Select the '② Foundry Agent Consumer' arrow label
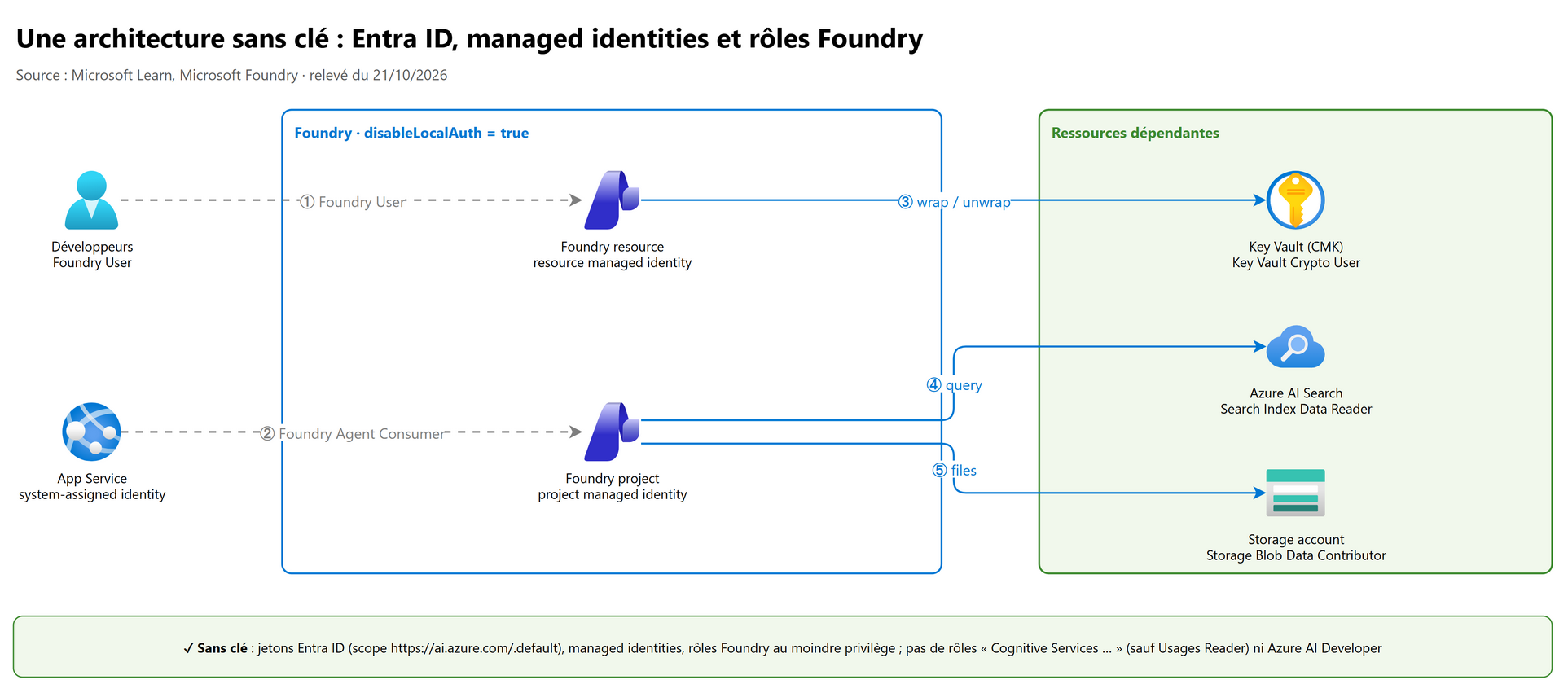Viewport: 1568px width, 693px height. pyautogui.click(x=353, y=434)
